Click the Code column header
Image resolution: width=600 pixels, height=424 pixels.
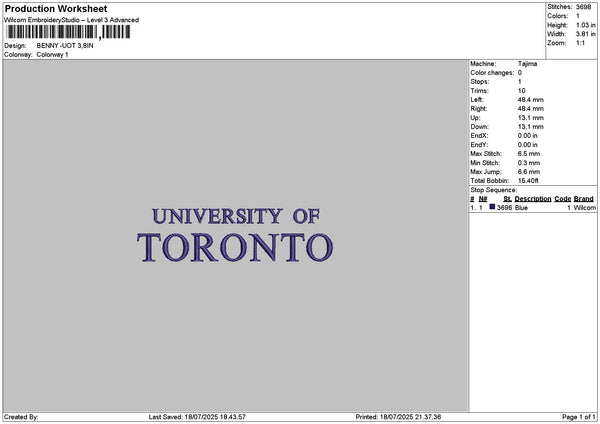click(x=562, y=199)
